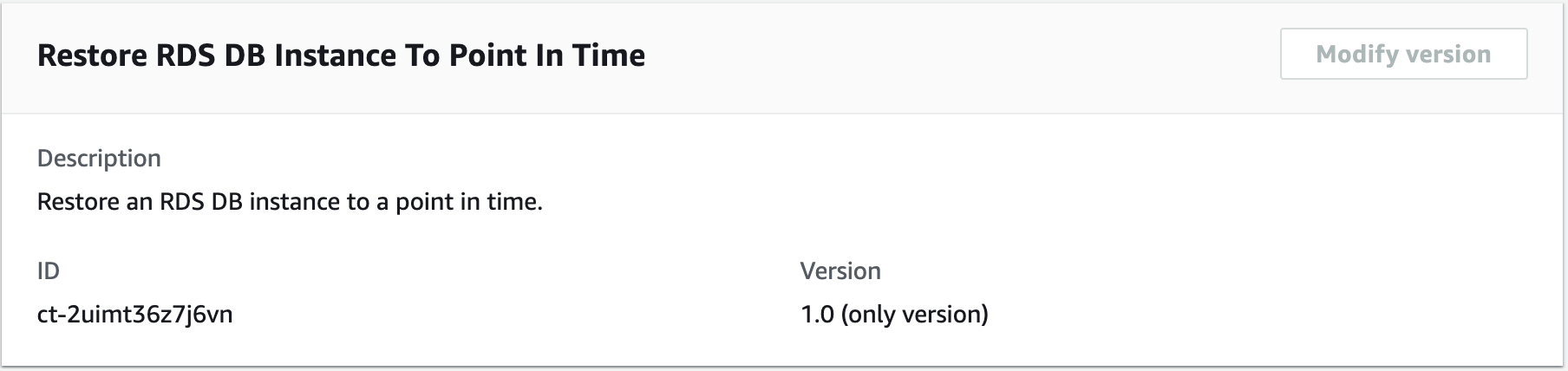Click the "(only version)" text

(x=914, y=314)
